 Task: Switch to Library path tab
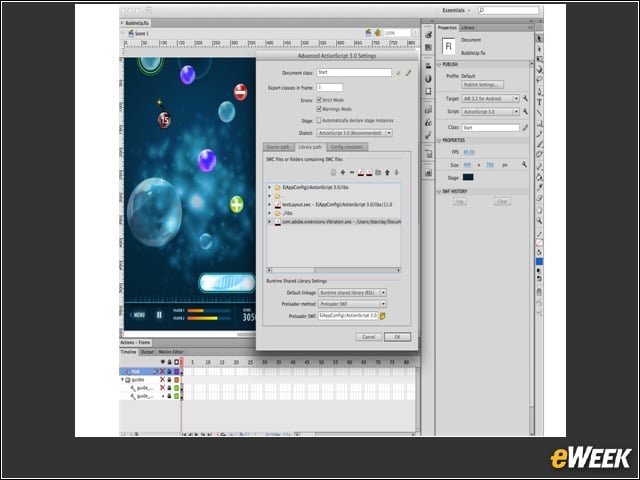(x=310, y=147)
